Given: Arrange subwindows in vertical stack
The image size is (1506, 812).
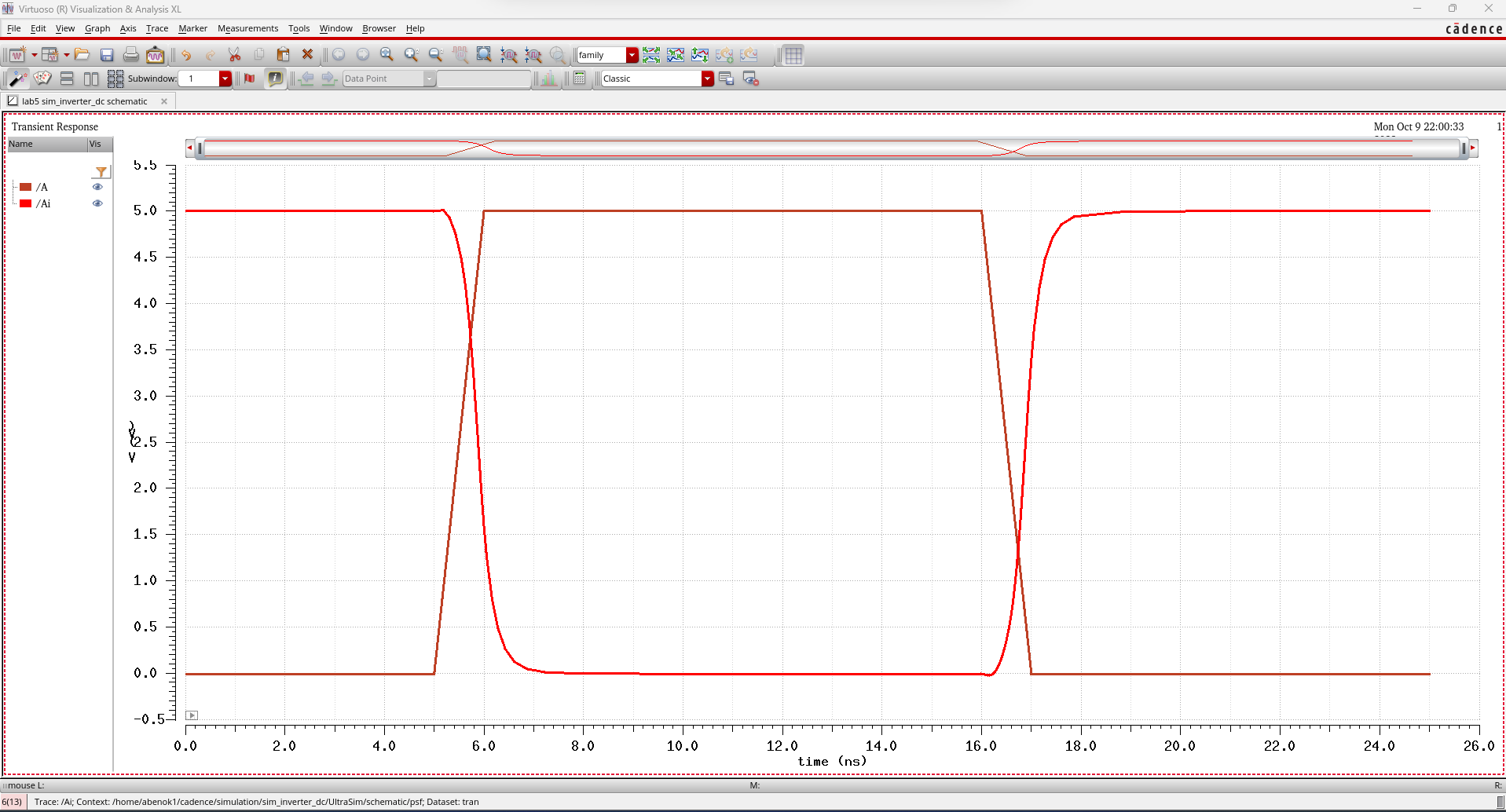Looking at the screenshot, I should click(67, 79).
